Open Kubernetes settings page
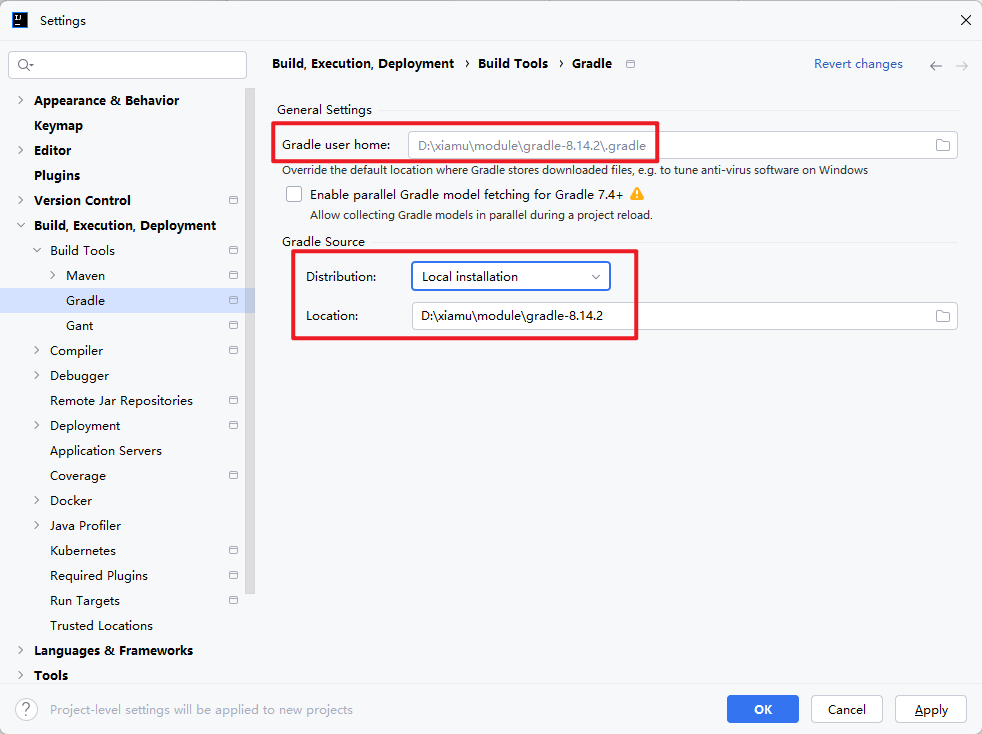Viewport: 982px width, 734px height. tap(83, 550)
